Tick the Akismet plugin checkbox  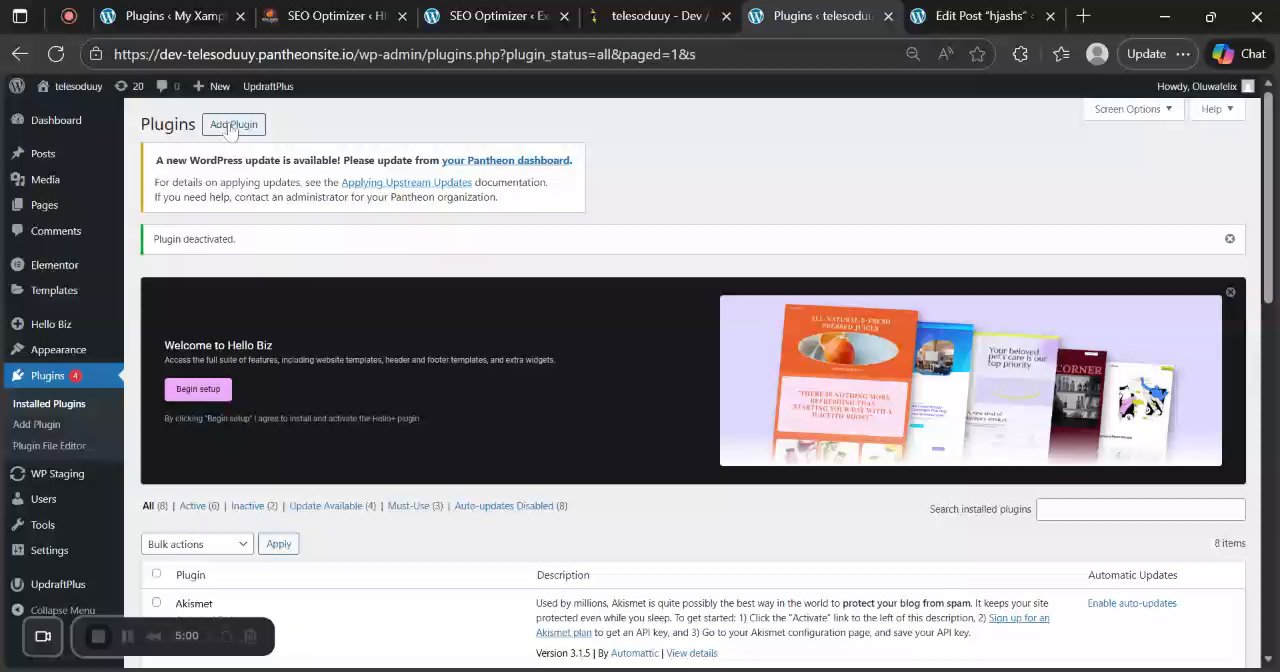[156, 603]
